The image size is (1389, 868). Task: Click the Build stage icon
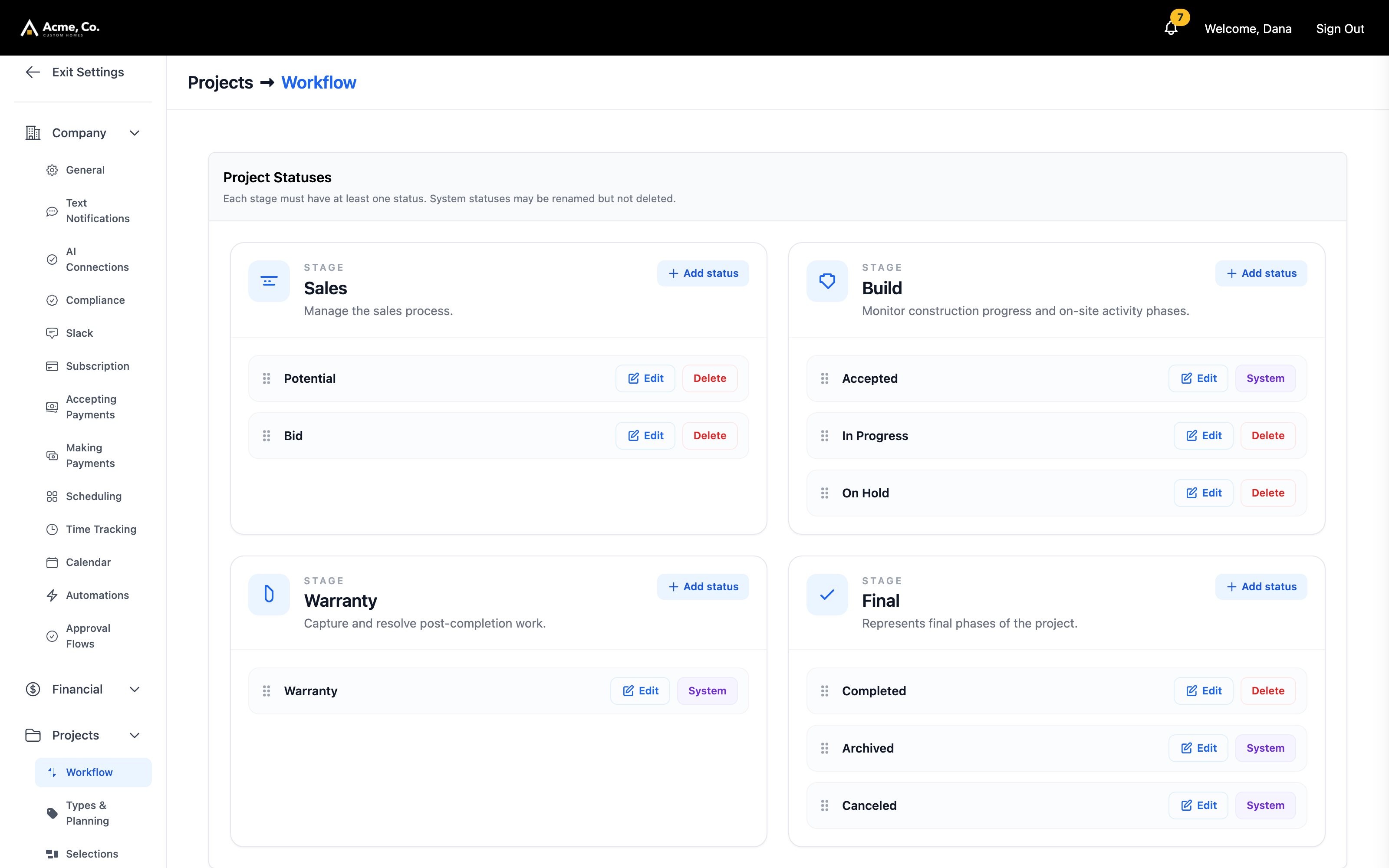click(827, 281)
